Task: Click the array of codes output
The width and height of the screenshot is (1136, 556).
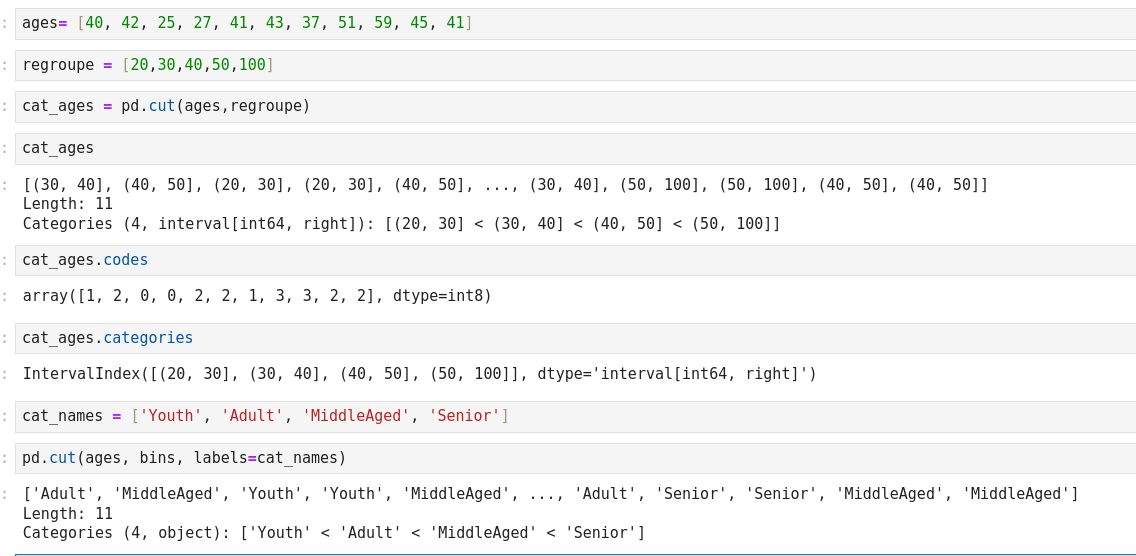Action: click(257, 296)
